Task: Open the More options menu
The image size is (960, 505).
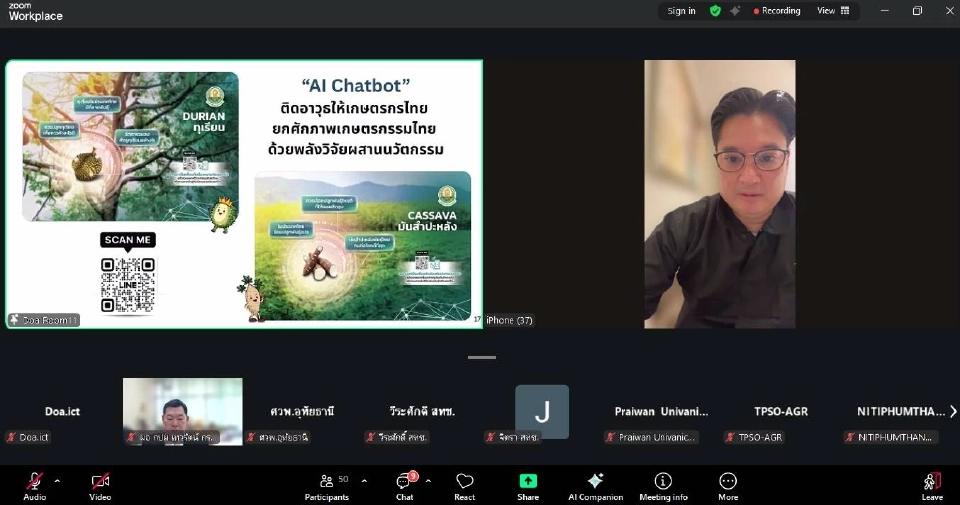Action: click(728, 482)
